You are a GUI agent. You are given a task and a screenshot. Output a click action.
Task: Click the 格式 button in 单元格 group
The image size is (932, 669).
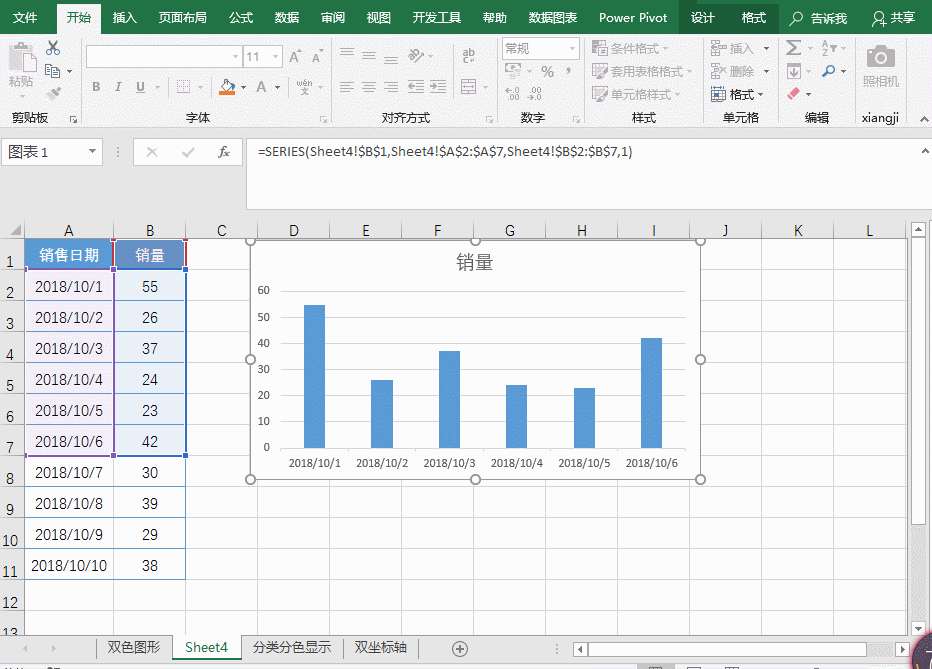734,93
